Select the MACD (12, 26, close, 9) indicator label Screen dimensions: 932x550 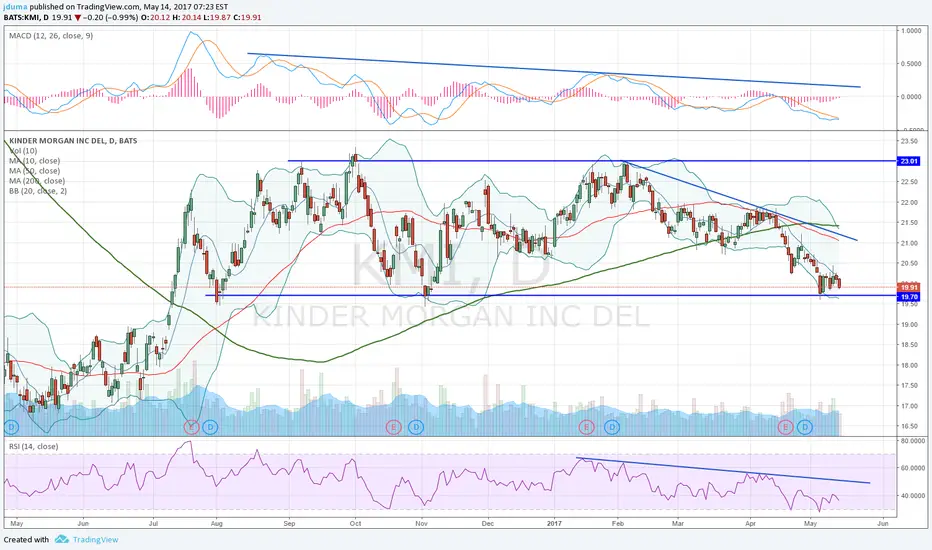pyautogui.click(x=51, y=36)
